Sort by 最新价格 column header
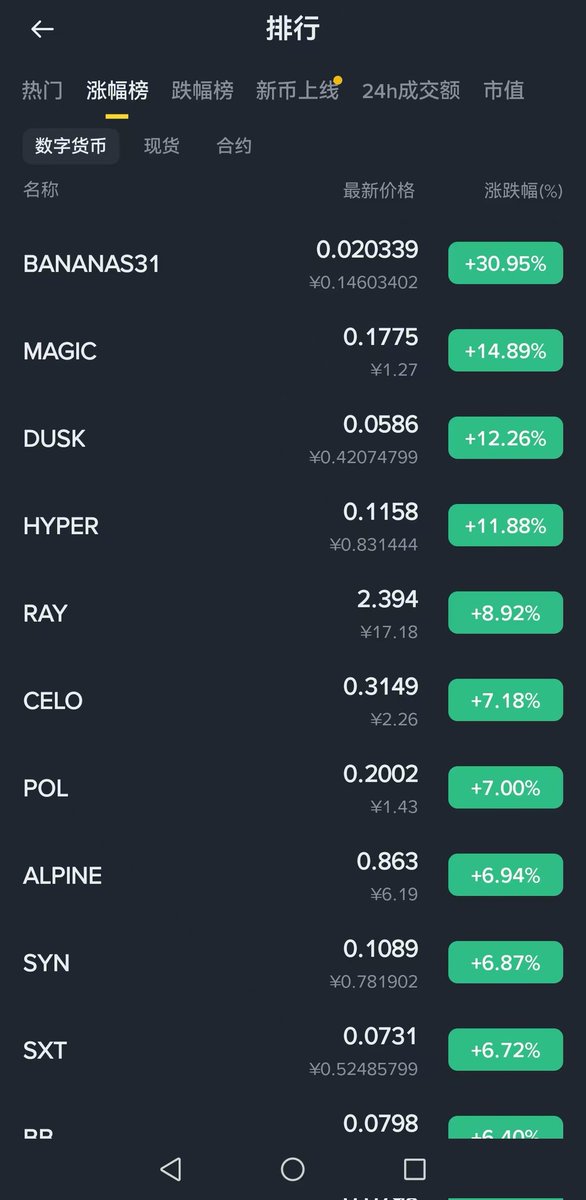Viewport: 586px width, 1200px height. click(x=379, y=190)
